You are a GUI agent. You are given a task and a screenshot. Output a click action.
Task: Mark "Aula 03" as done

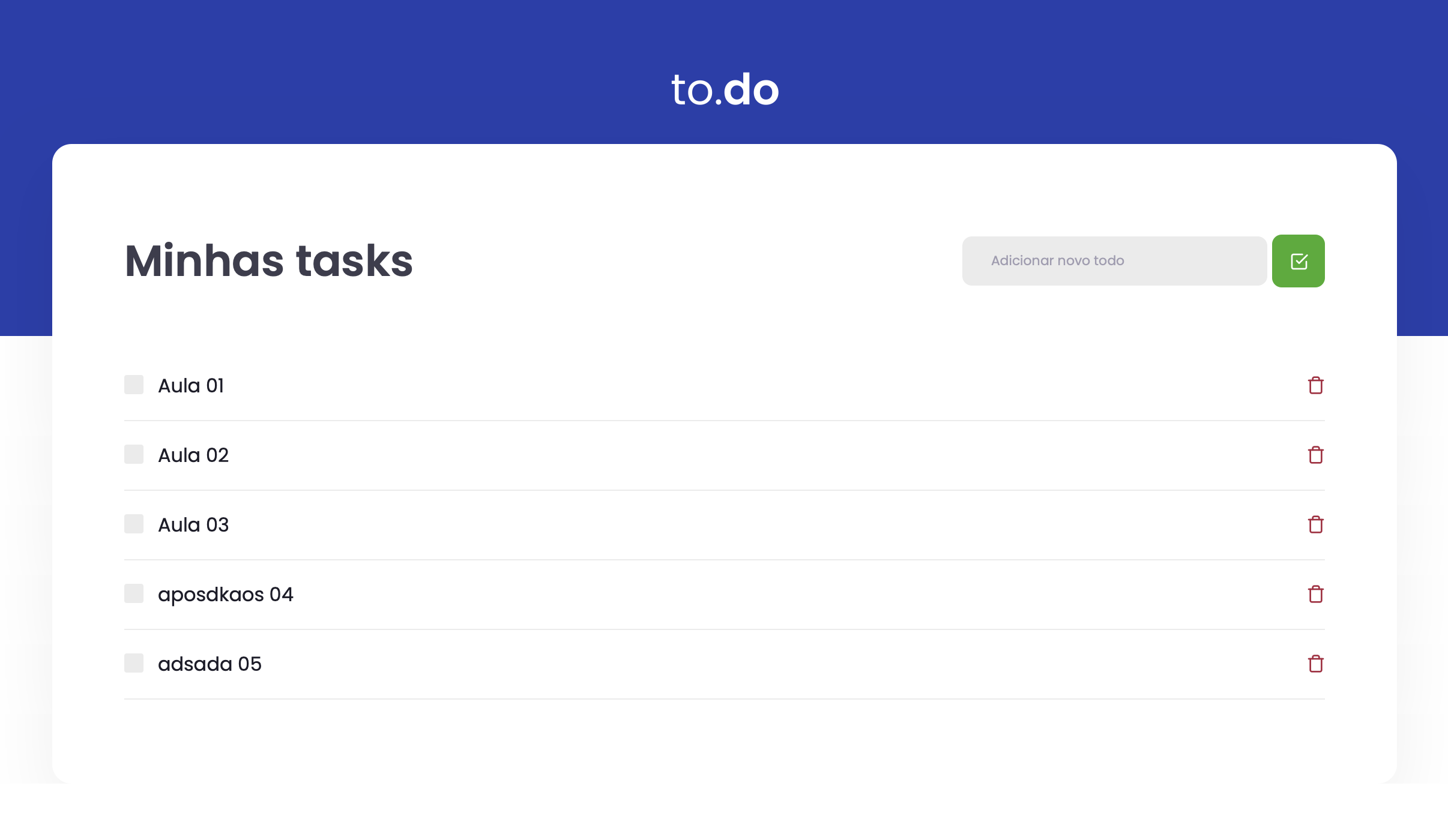(x=133, y=524)
